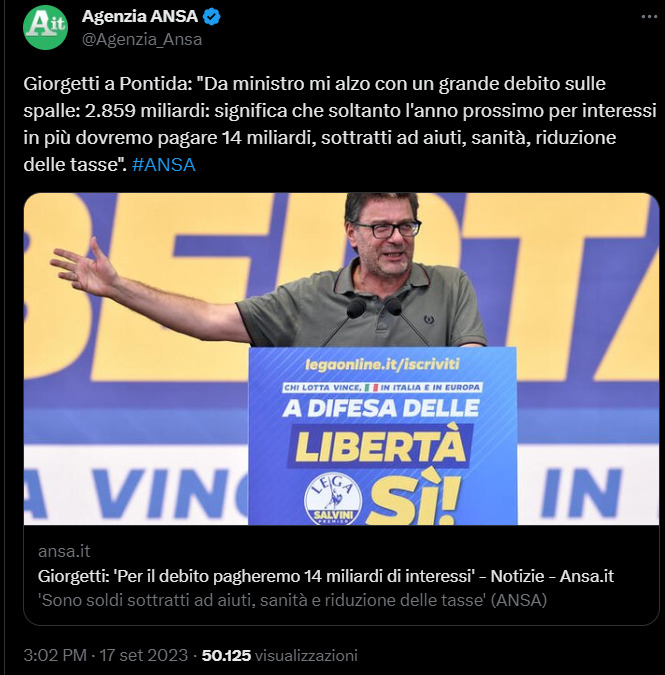Open article title 'Per il debito pagheremo 14 miliardi'

point(325,576)
